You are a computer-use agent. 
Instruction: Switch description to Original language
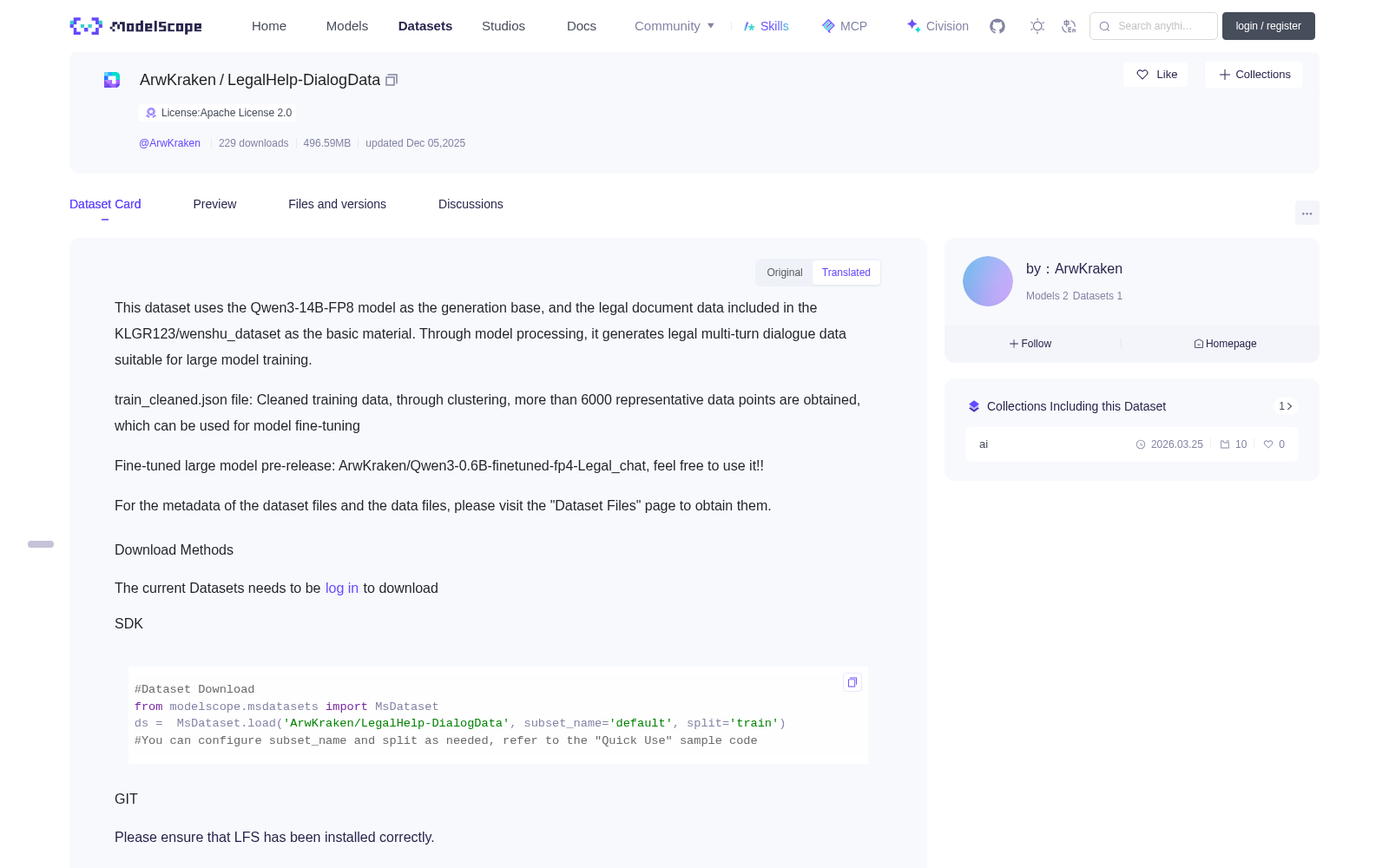coord(785,273)
